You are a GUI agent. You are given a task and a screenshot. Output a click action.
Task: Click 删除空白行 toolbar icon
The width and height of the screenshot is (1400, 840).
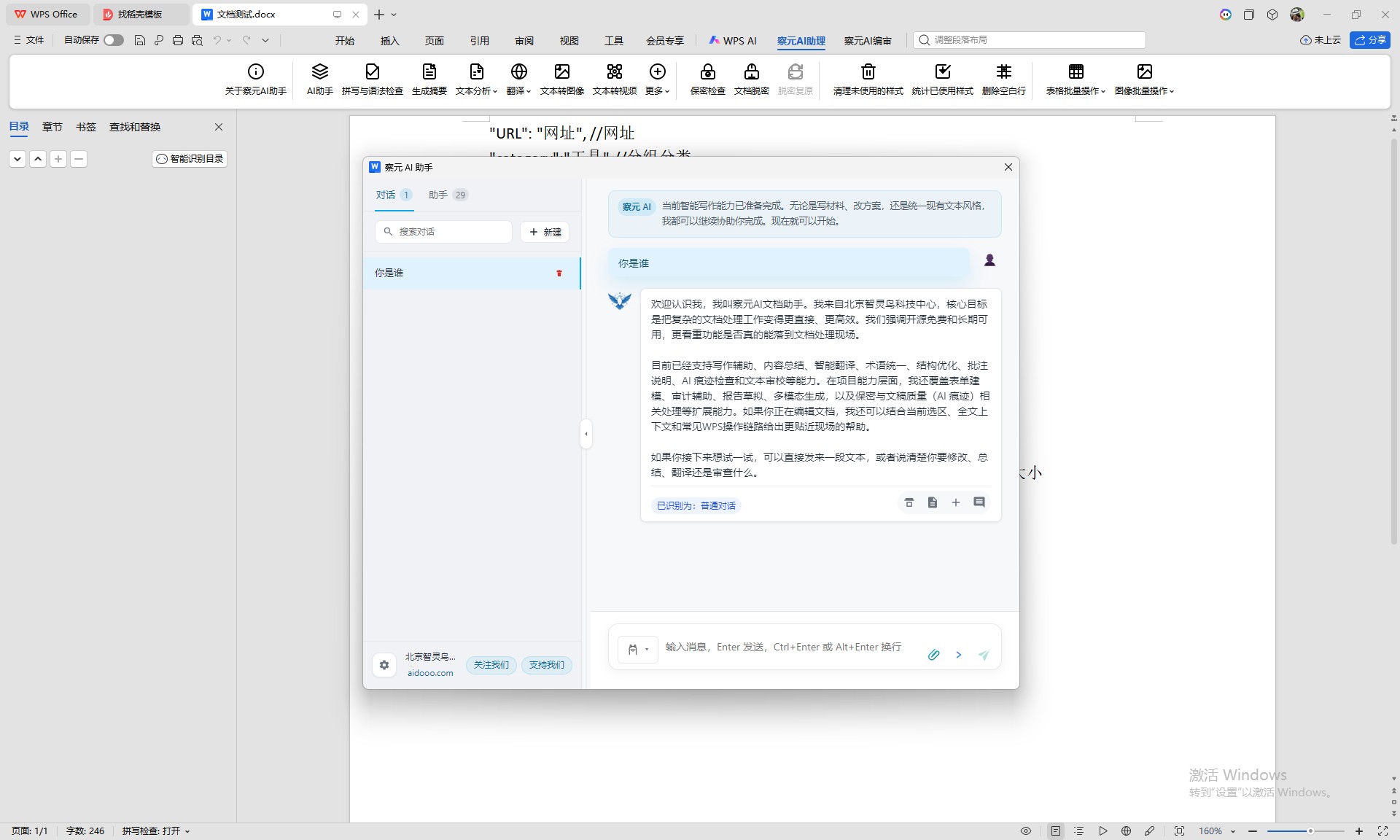click(1003, 71)
